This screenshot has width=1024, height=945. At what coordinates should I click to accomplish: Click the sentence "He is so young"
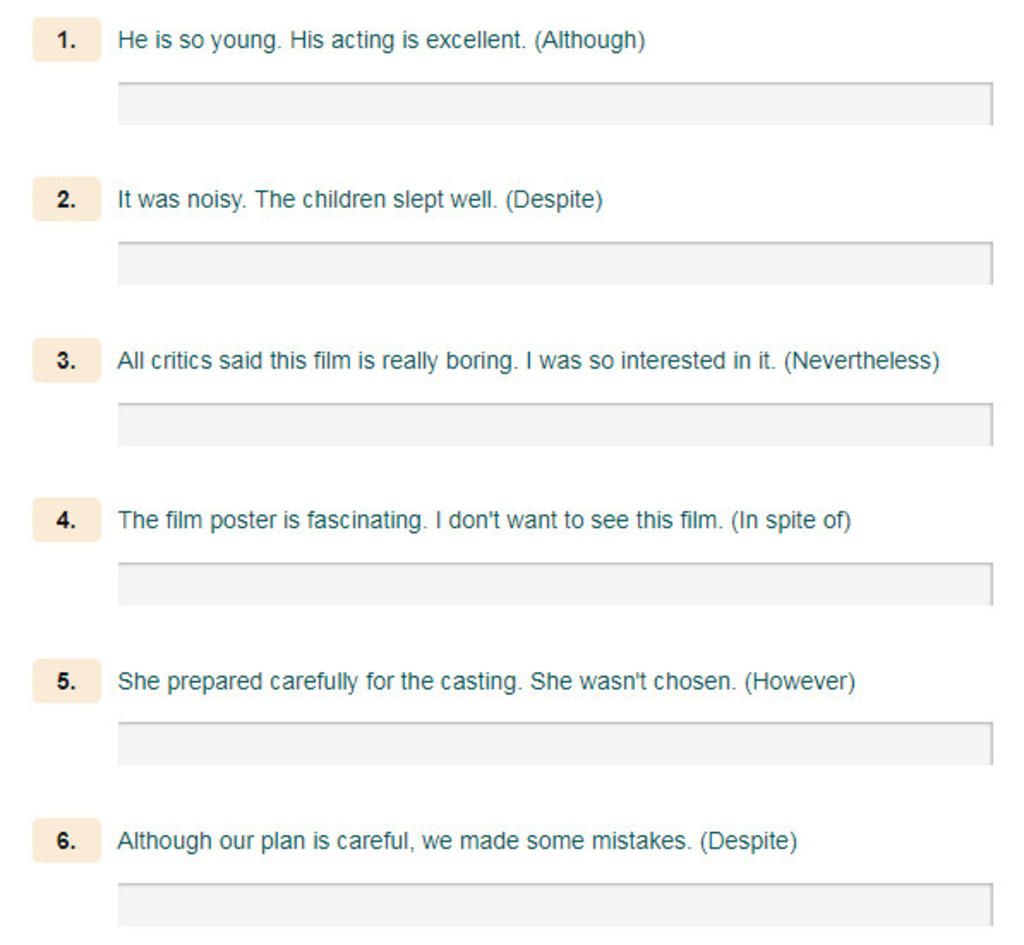(199, 40)
